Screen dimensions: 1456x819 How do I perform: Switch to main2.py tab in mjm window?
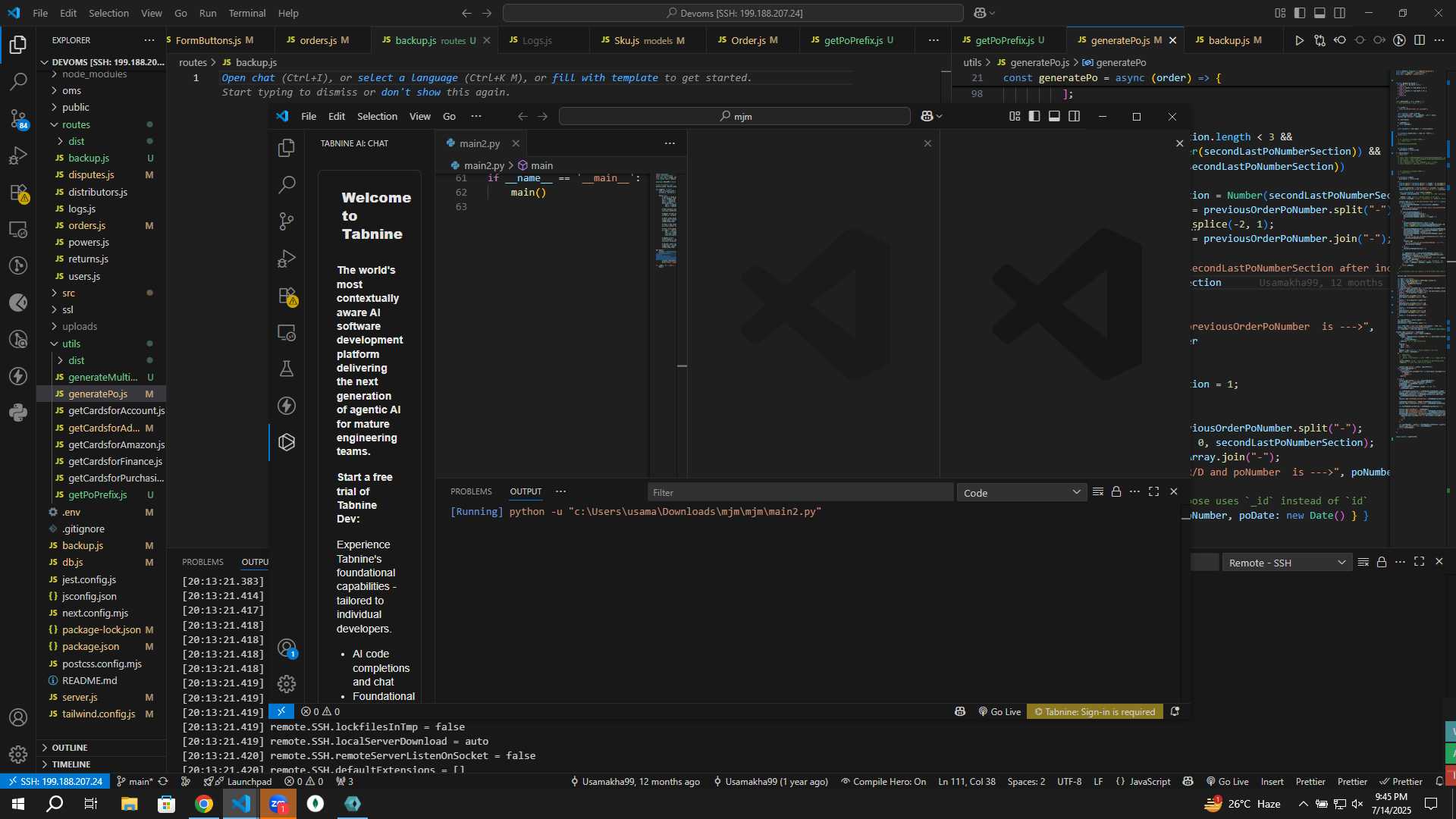[x=480, y=143]
